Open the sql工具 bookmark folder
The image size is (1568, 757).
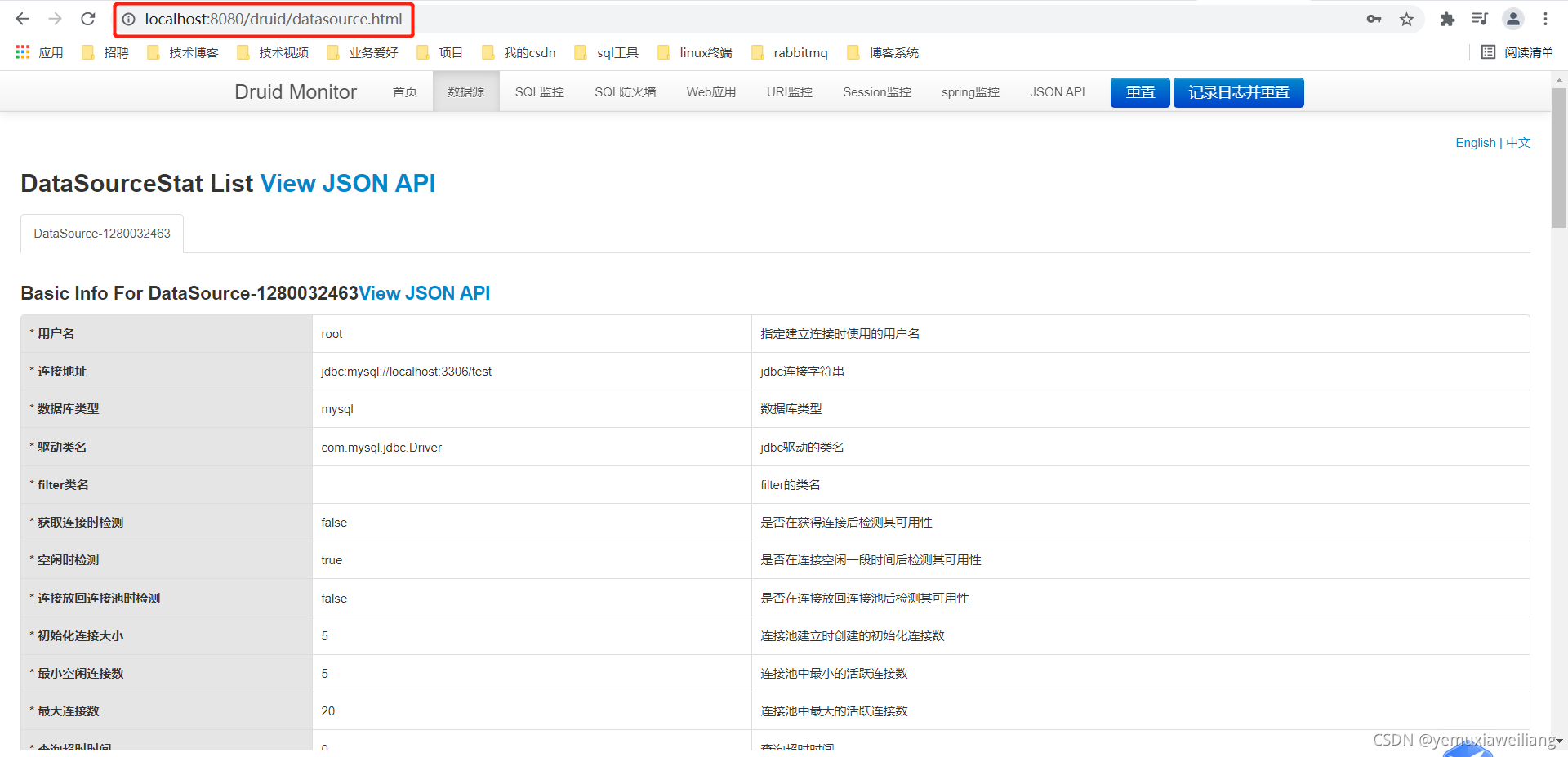click(607, 52)
